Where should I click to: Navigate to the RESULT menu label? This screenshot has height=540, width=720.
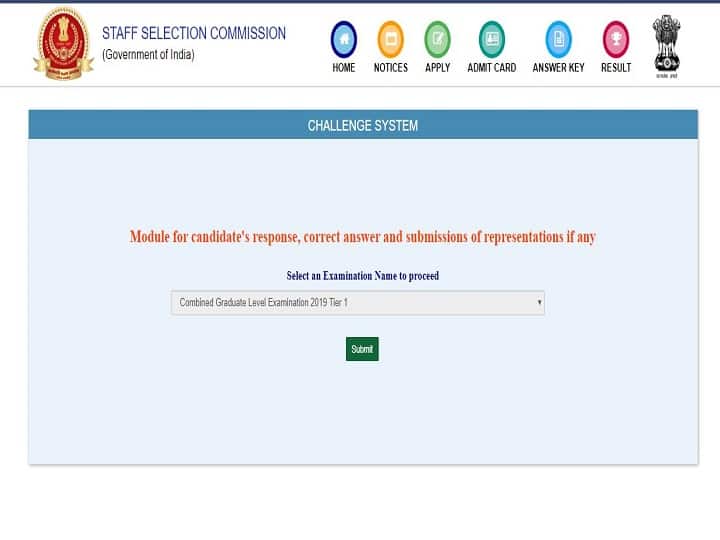[x=616, y=68]
